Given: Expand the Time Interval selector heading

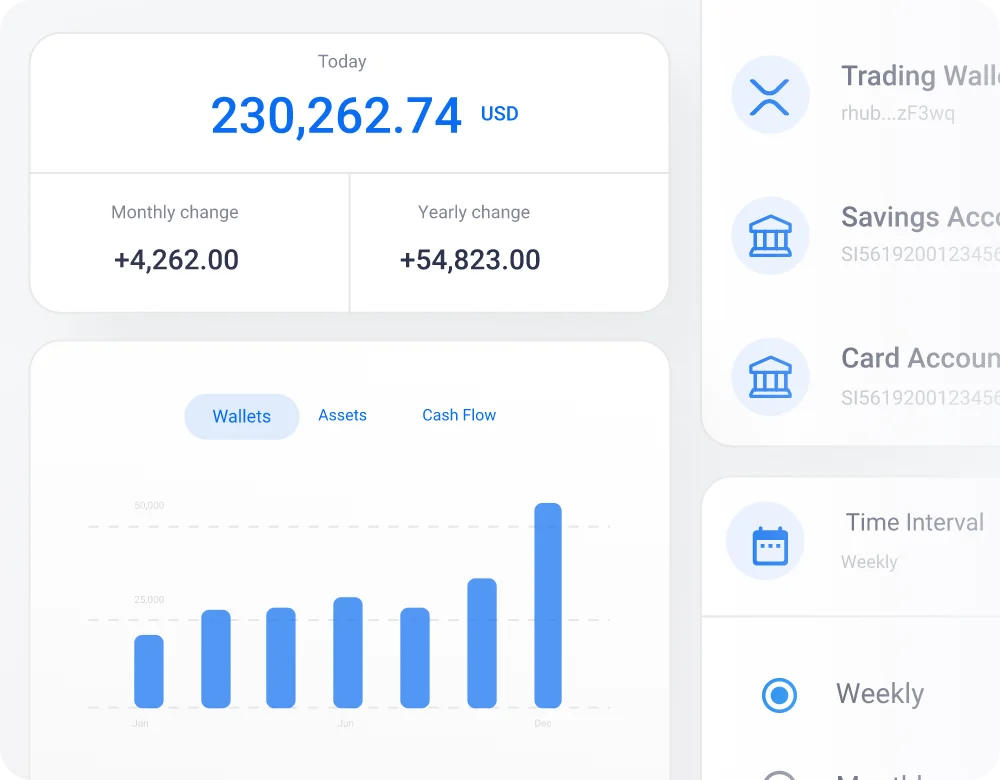Looking at the screenshot, I should click(x=914, y=522).
